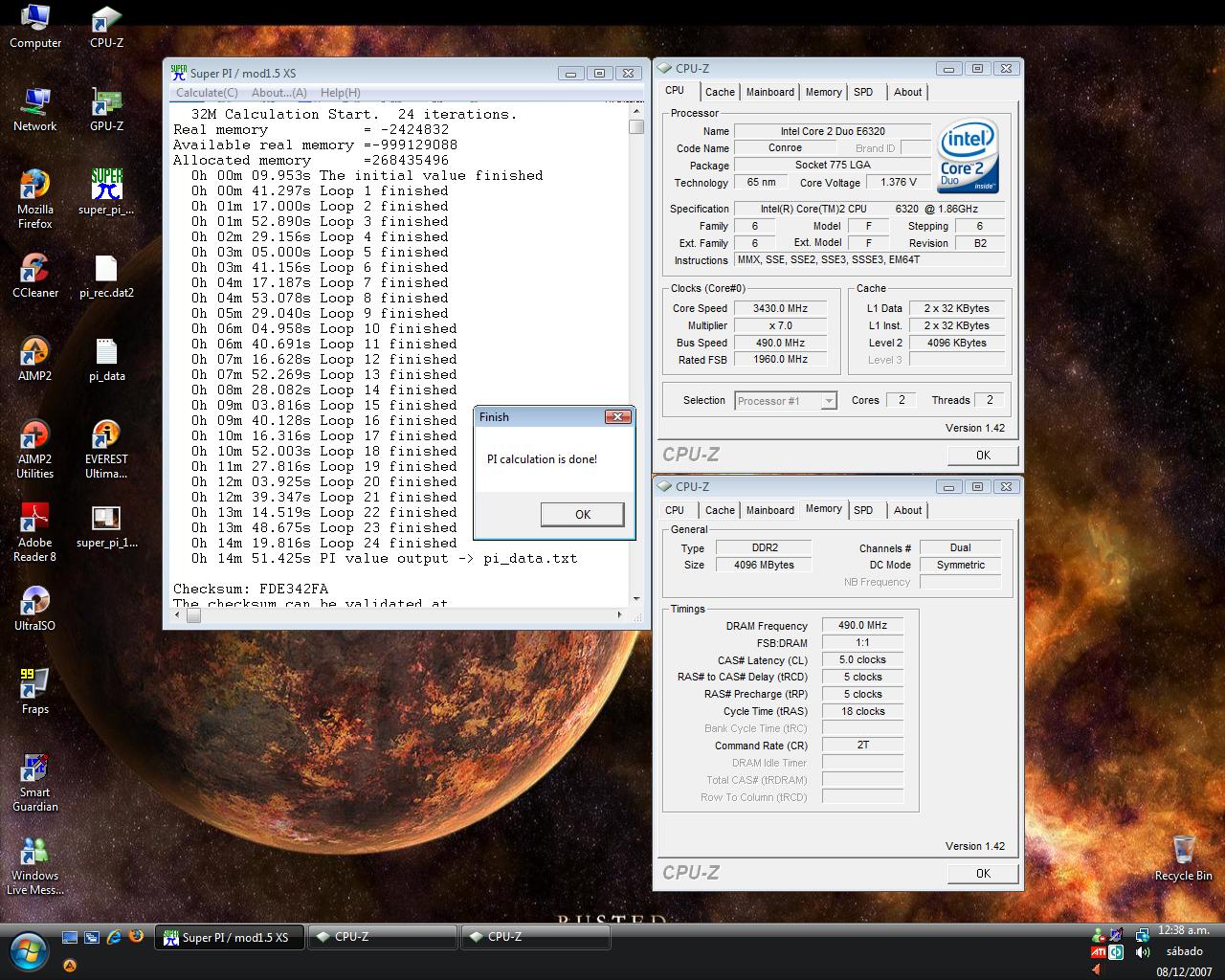Screen dimensions: 1225x980
Task: Switch to SPD tab in lower CPU-Z window
Action: 863,510
